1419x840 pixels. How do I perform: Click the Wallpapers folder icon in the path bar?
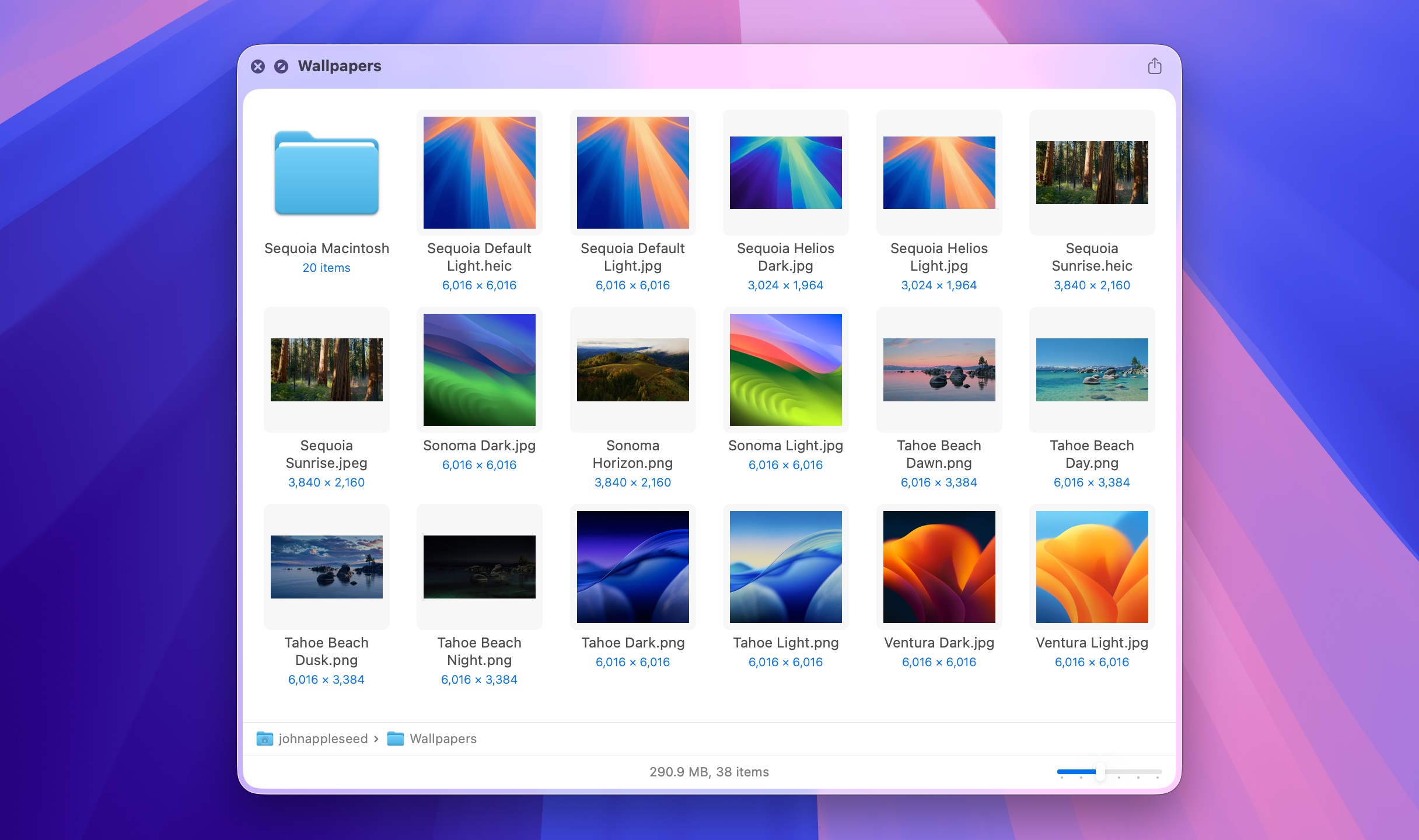pos(396,738)
